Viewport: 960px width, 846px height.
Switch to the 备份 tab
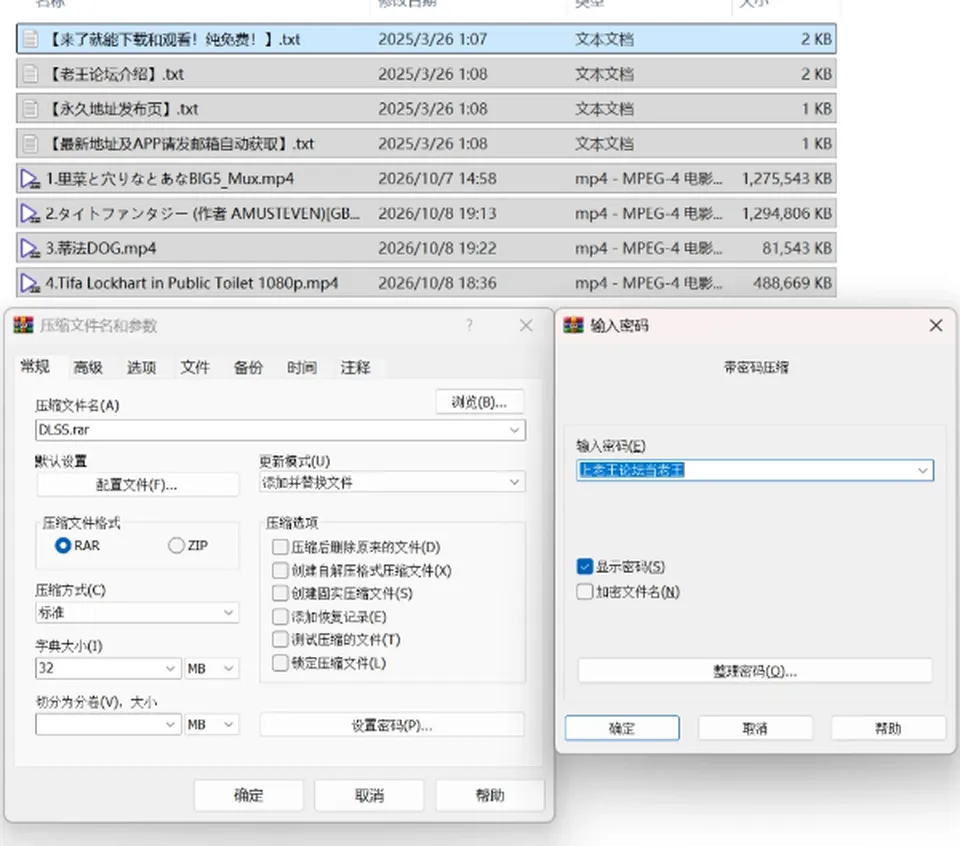[x=248, y=367]
